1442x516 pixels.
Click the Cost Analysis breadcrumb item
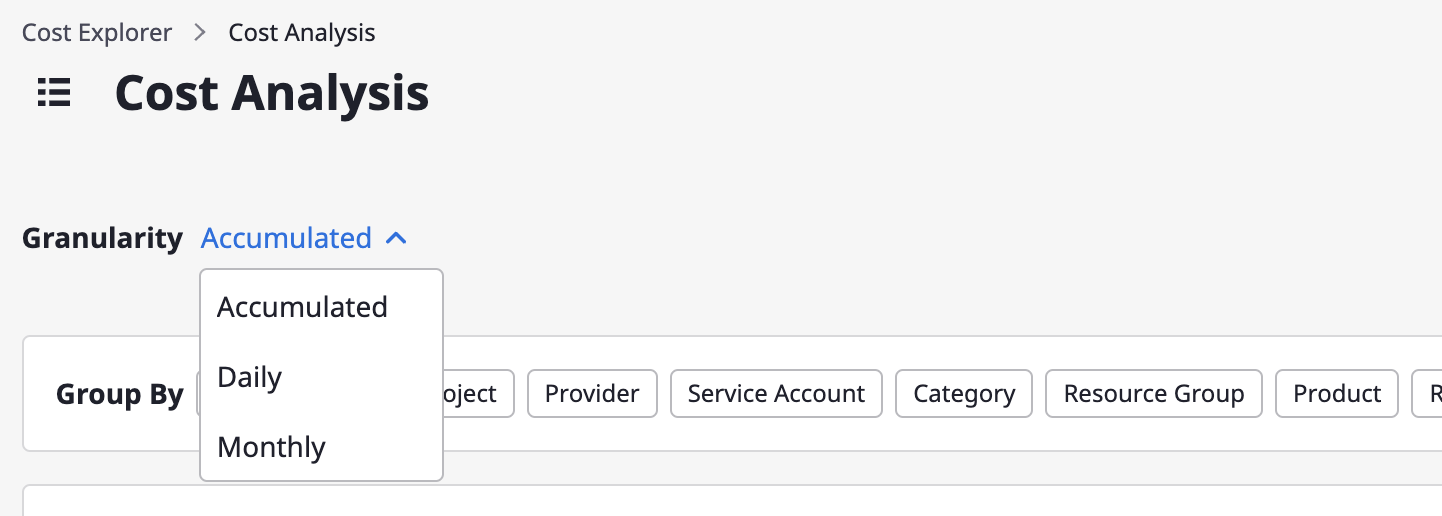302,32
